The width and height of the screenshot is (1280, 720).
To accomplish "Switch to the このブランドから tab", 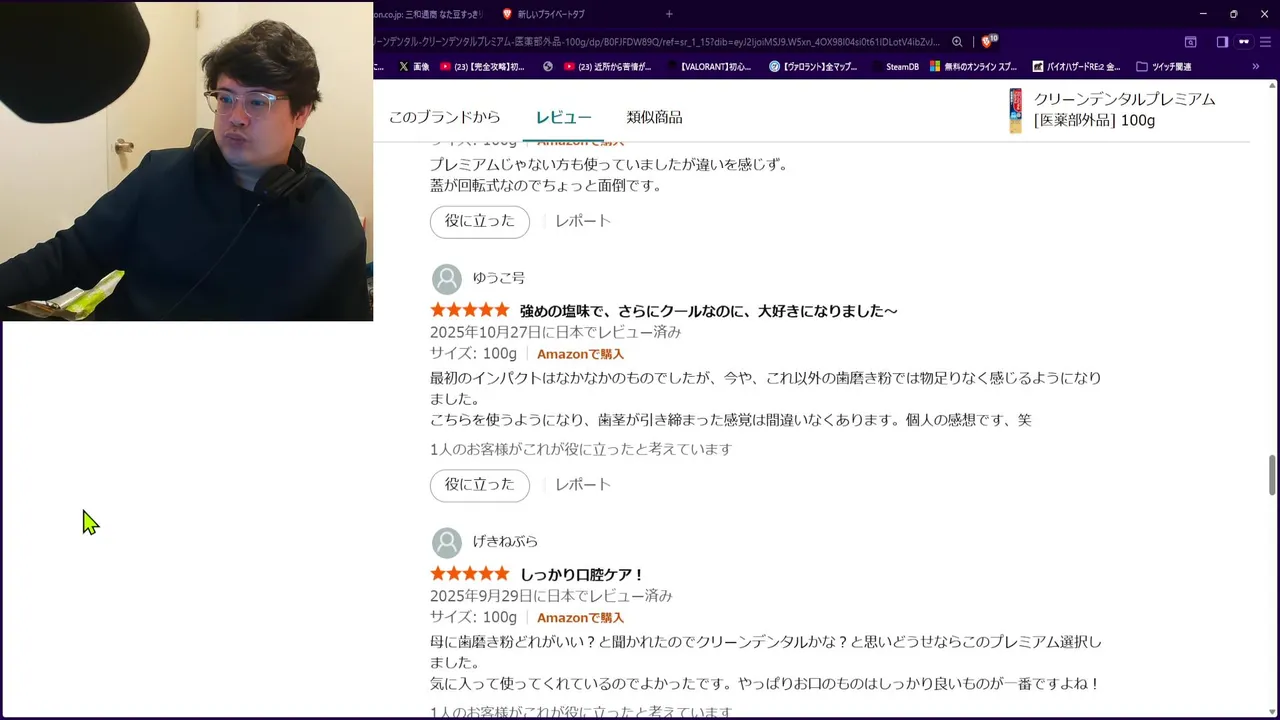I will pos(444,117).
